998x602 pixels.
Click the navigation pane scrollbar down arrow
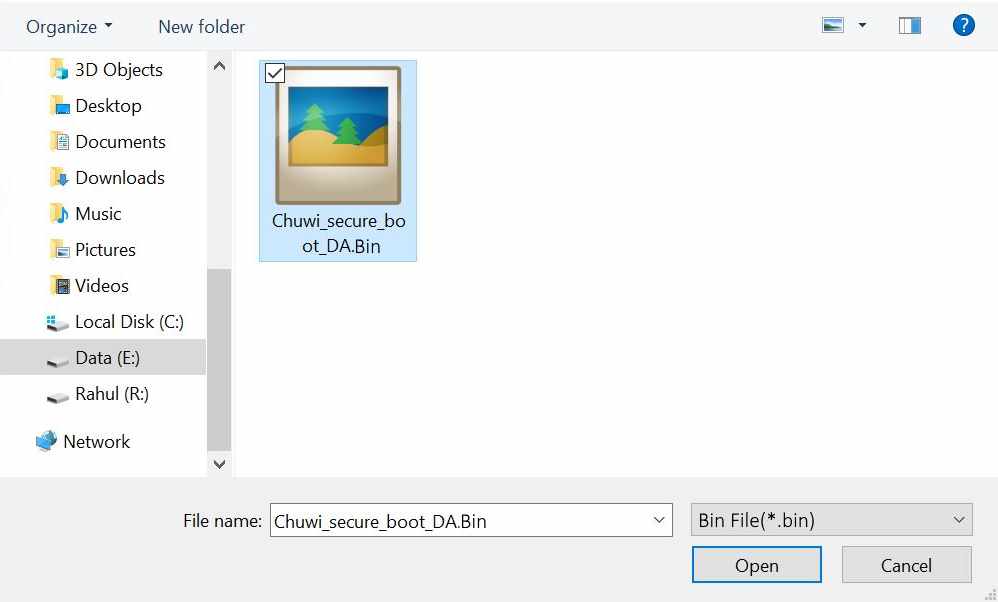[x=219, y=464]
